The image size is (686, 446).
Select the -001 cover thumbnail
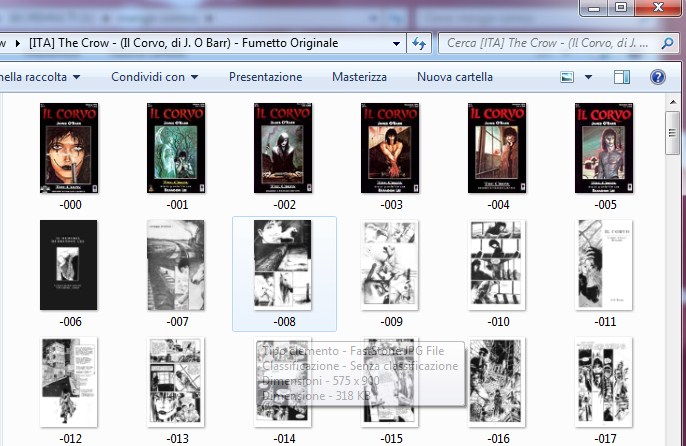pos(176,148)
